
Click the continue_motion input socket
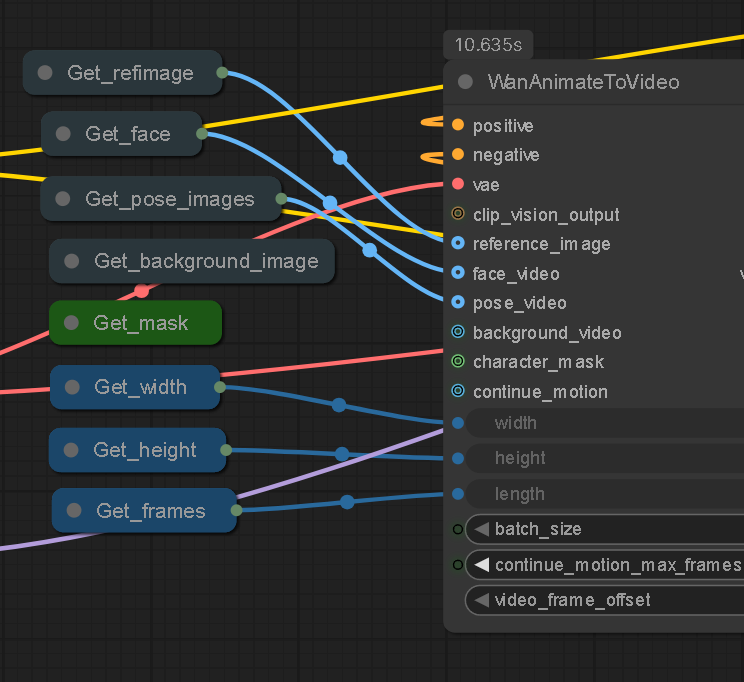coord(458,391)
